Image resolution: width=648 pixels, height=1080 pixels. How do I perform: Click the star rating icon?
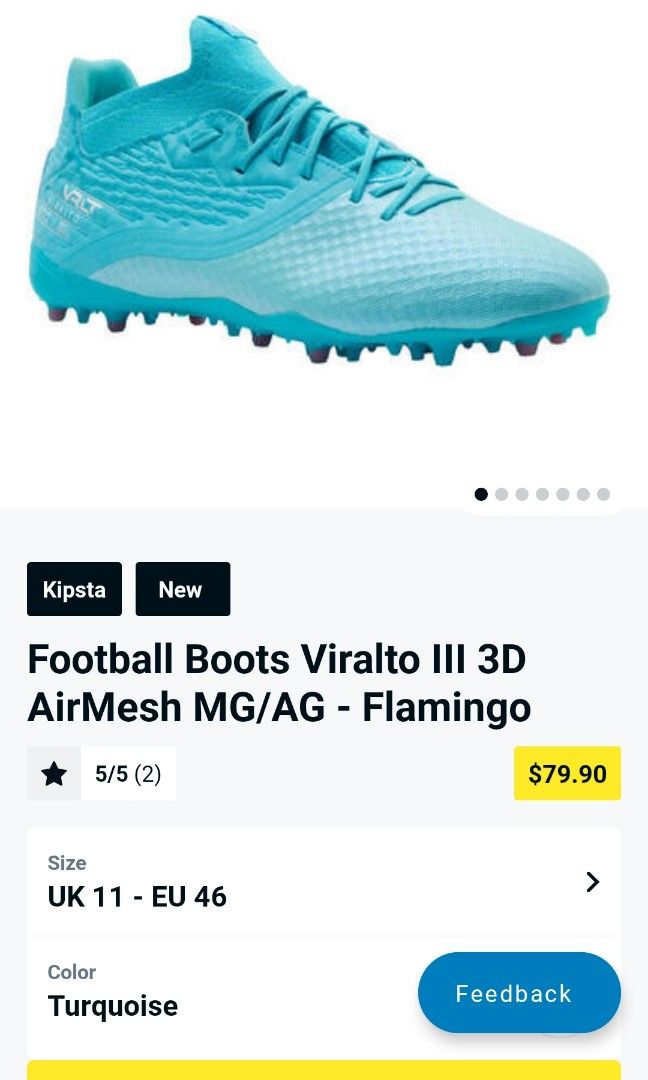click(53, 774)
